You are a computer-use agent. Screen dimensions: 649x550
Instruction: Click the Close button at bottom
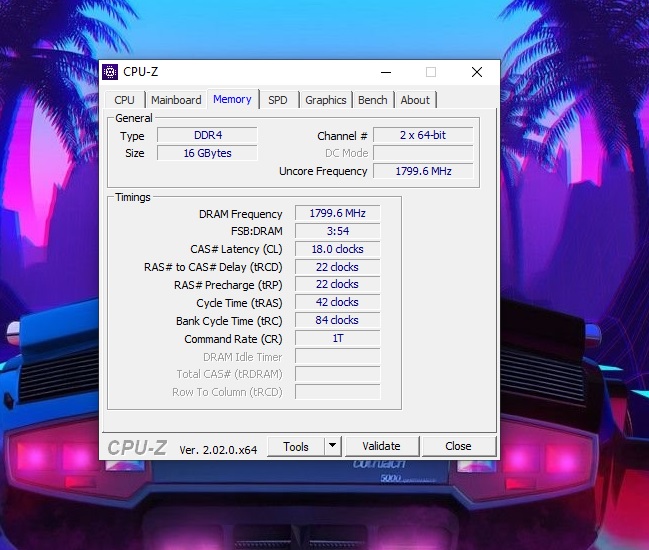[x=458, y=447]
